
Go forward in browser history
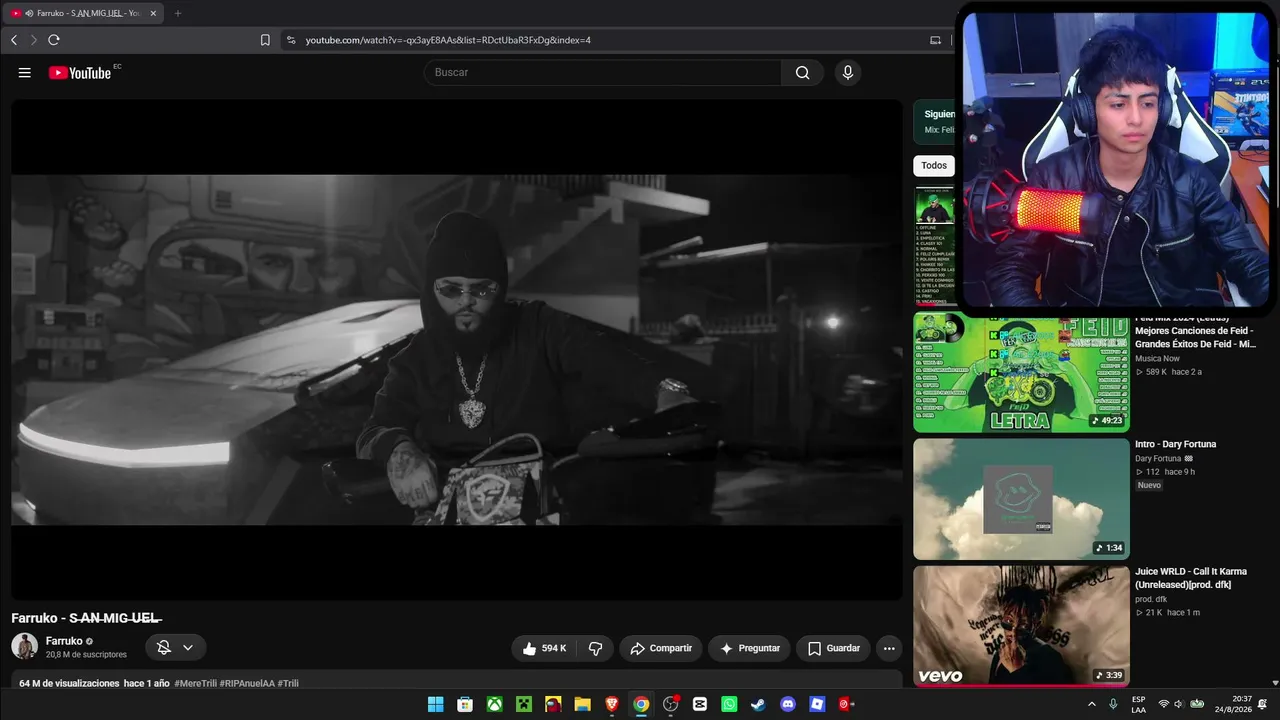33,40
